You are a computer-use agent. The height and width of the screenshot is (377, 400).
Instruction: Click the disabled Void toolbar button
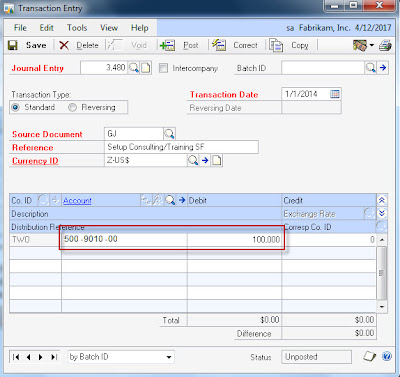pos(128,45)
